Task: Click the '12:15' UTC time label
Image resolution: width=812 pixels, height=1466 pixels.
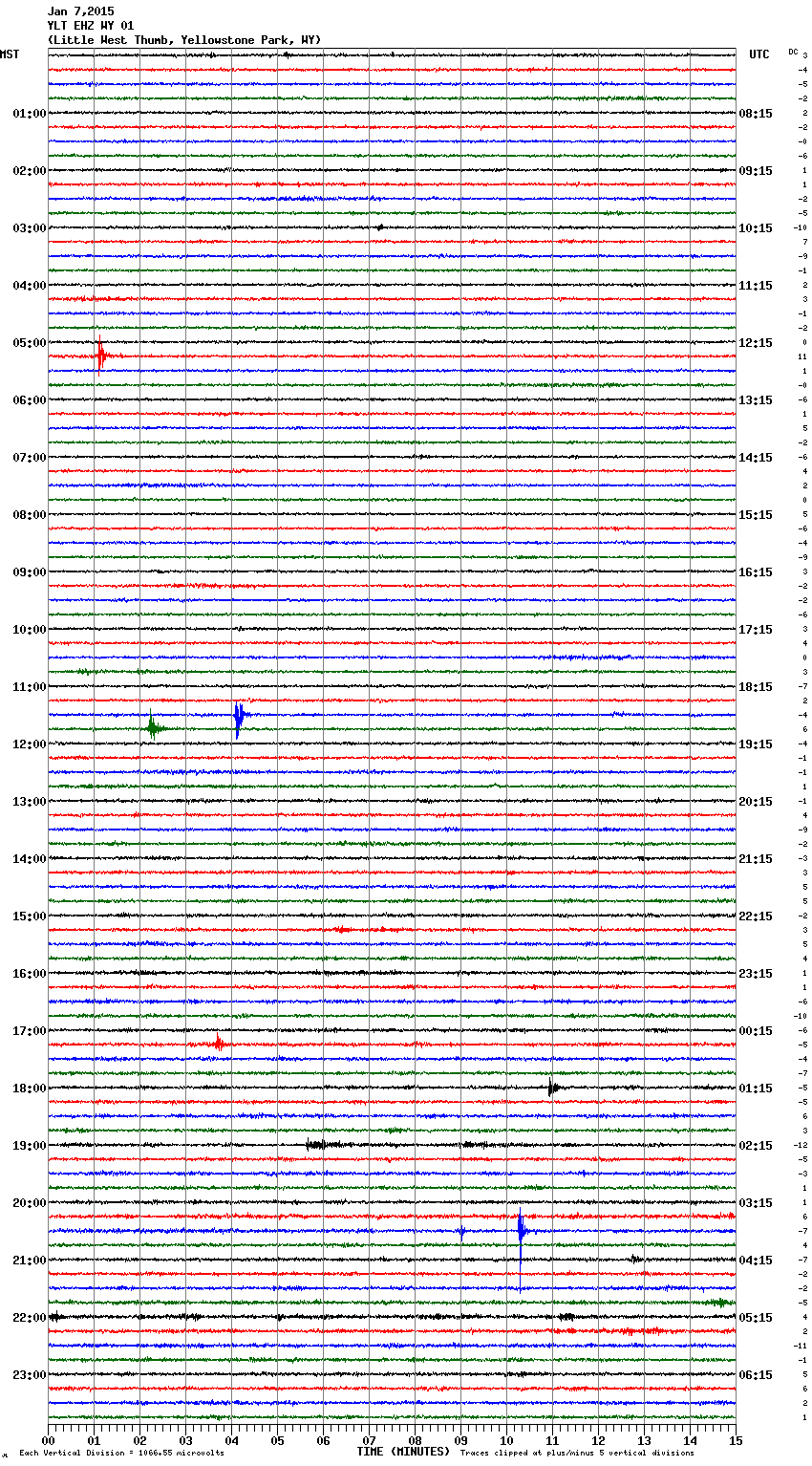Action: [756, 343]
